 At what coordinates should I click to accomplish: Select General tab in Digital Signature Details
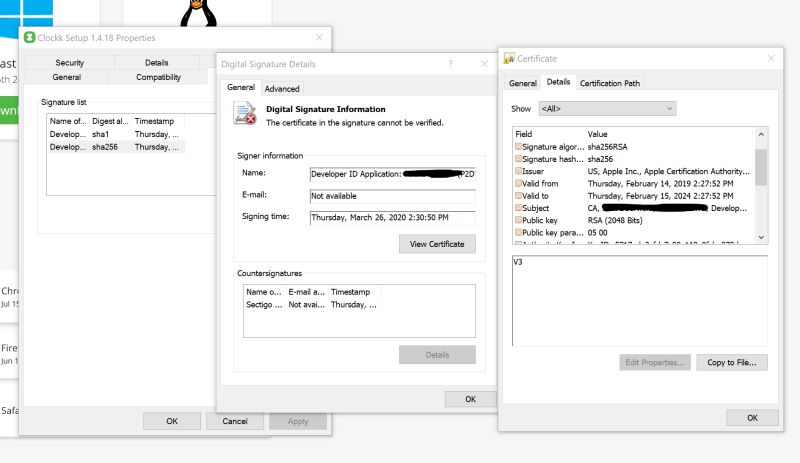(x=241, y=87)
